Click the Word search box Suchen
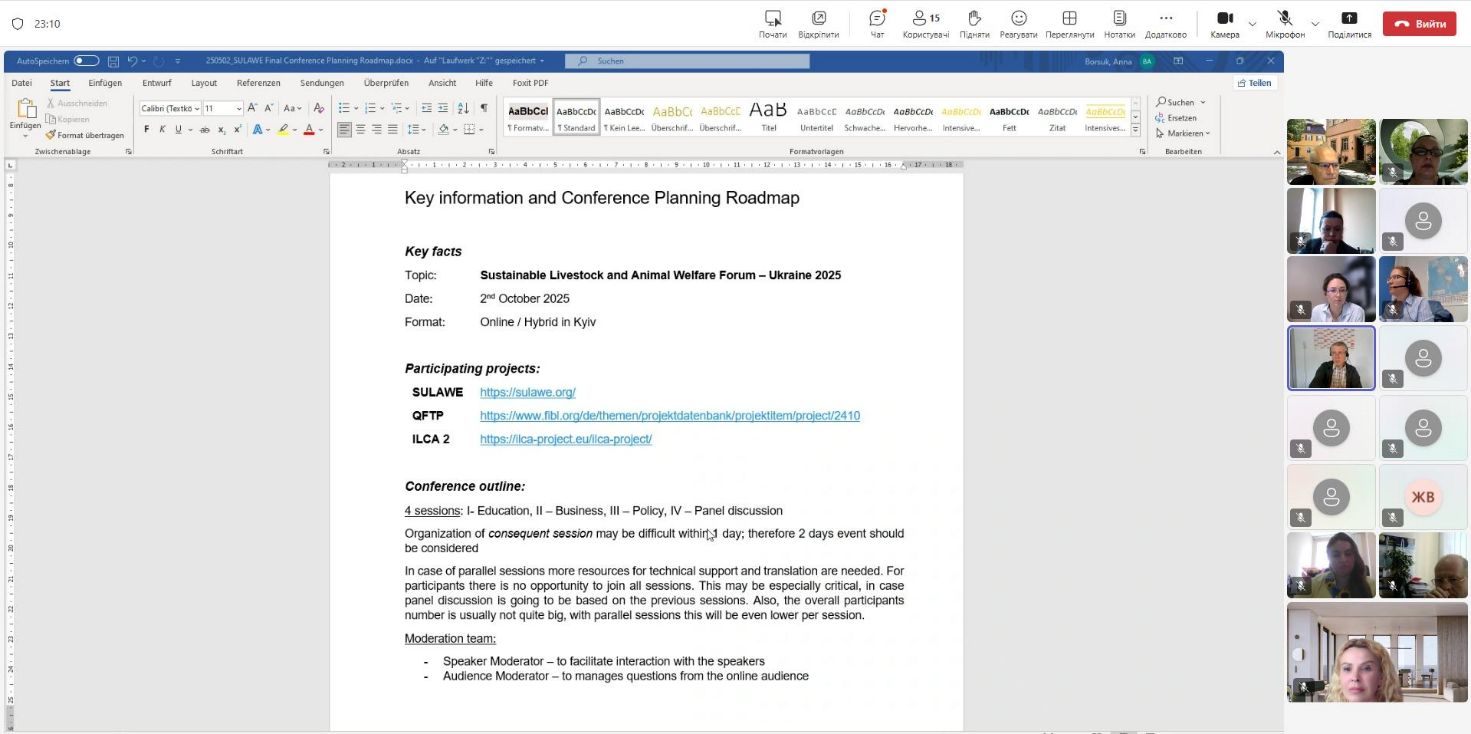The width and height of the screenshot is (1471, 734). coord(687,61)
